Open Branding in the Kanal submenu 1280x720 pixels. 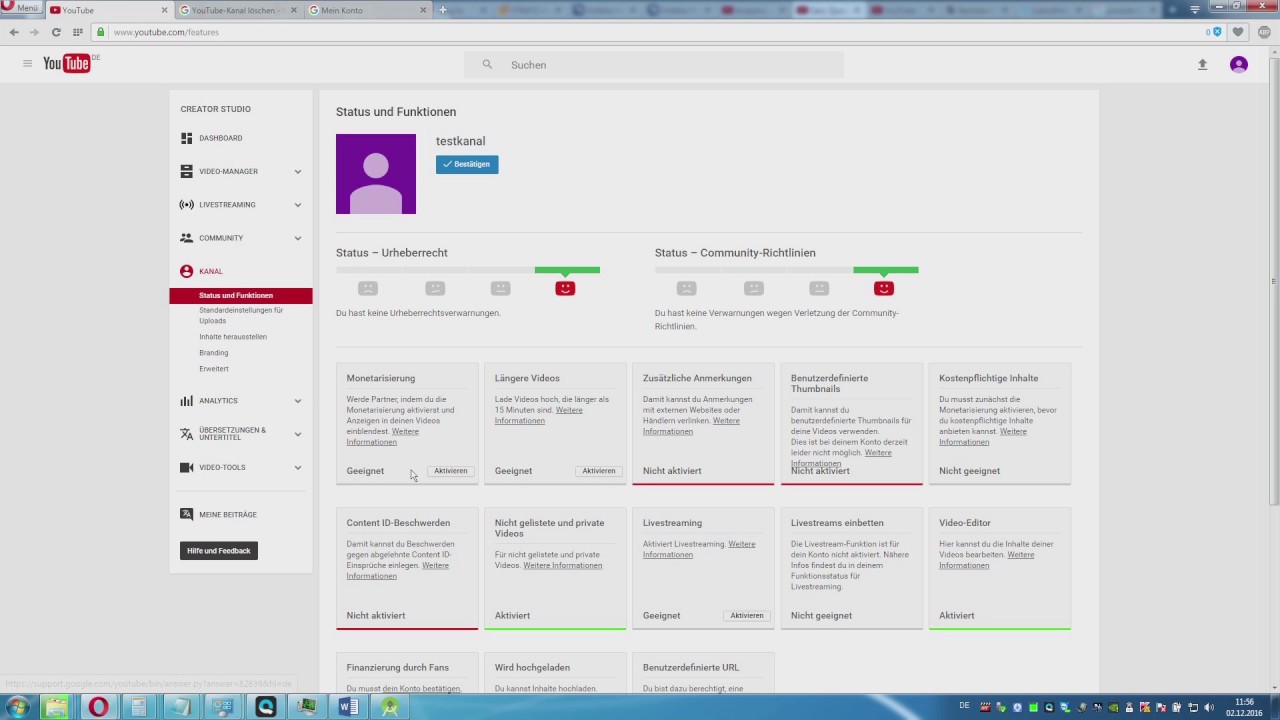pyautogui.click(x=214, y=353)
